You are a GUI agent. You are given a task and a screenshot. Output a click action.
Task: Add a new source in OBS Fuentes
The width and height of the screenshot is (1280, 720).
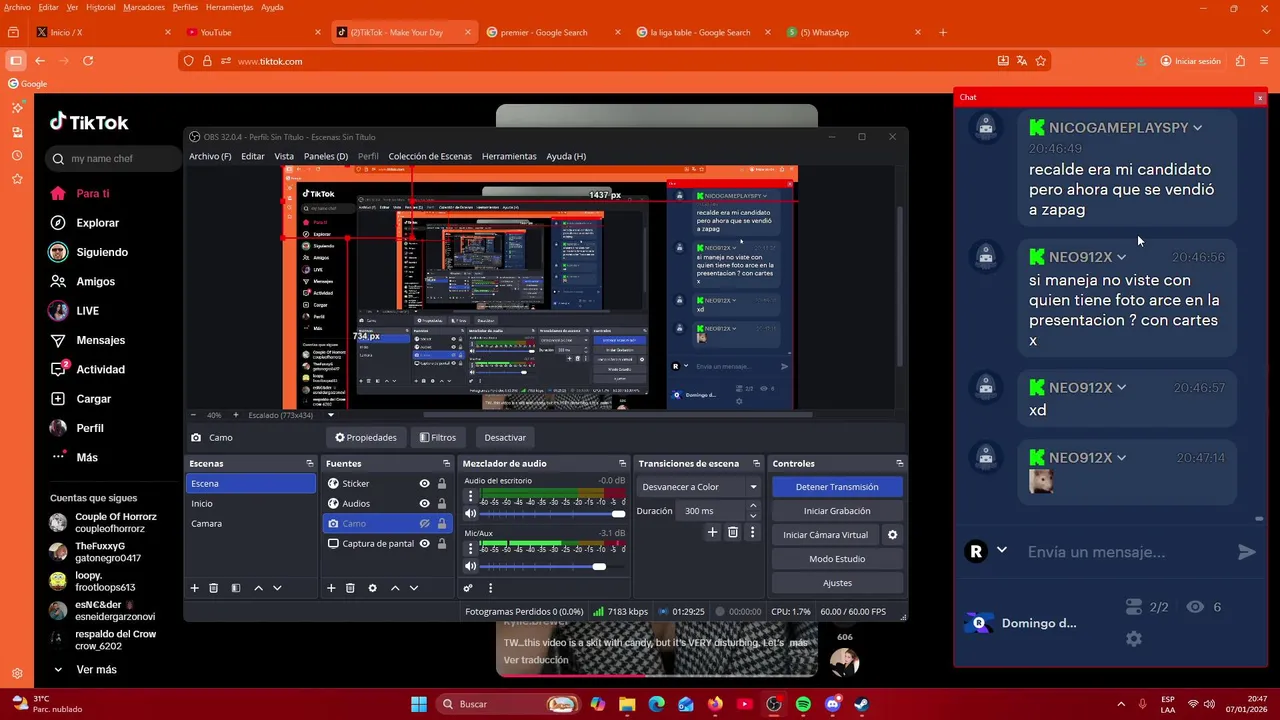tap(331, 588)
